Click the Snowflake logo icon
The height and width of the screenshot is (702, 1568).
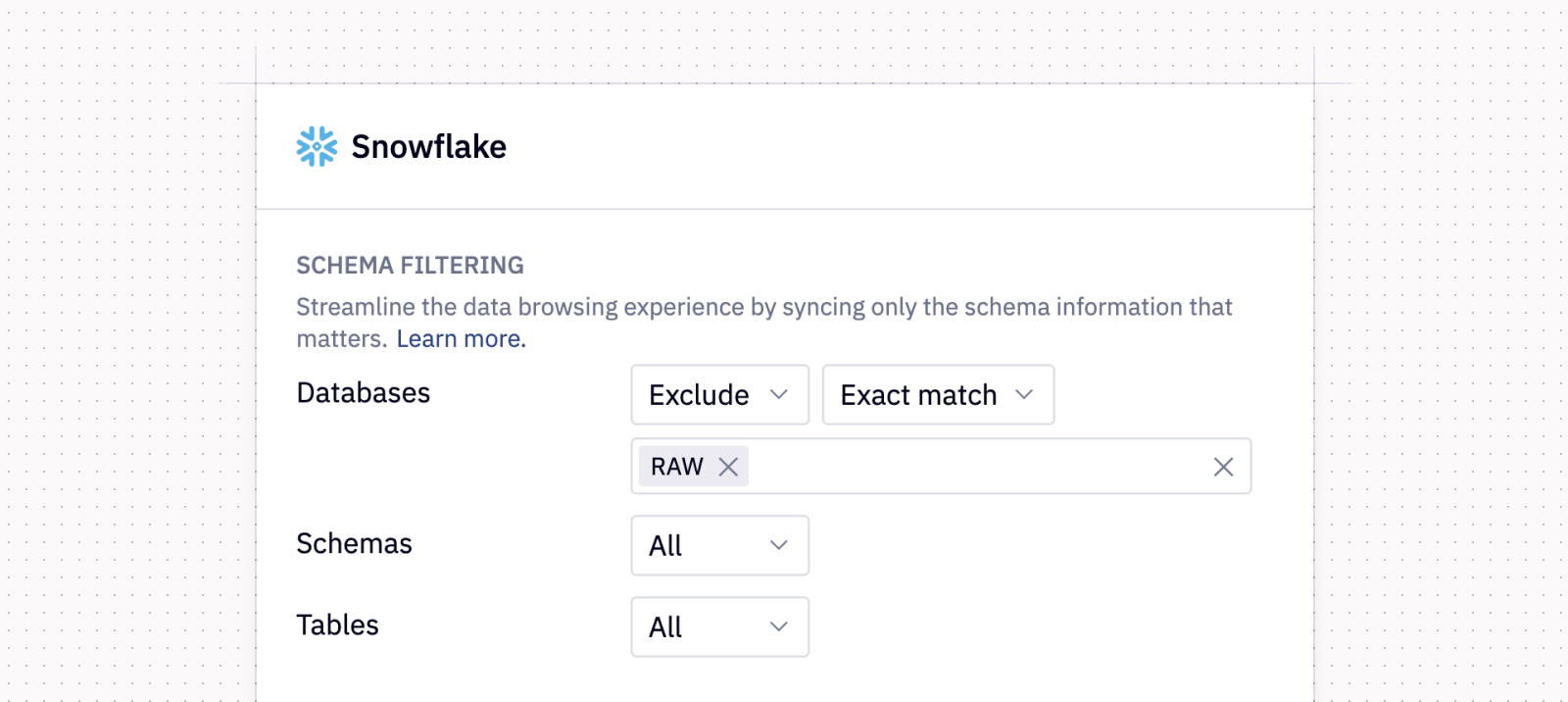tap(317, 147)
